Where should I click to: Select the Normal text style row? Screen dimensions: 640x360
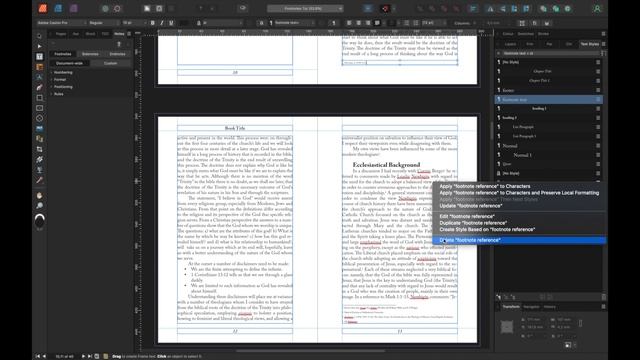[549, 146]
